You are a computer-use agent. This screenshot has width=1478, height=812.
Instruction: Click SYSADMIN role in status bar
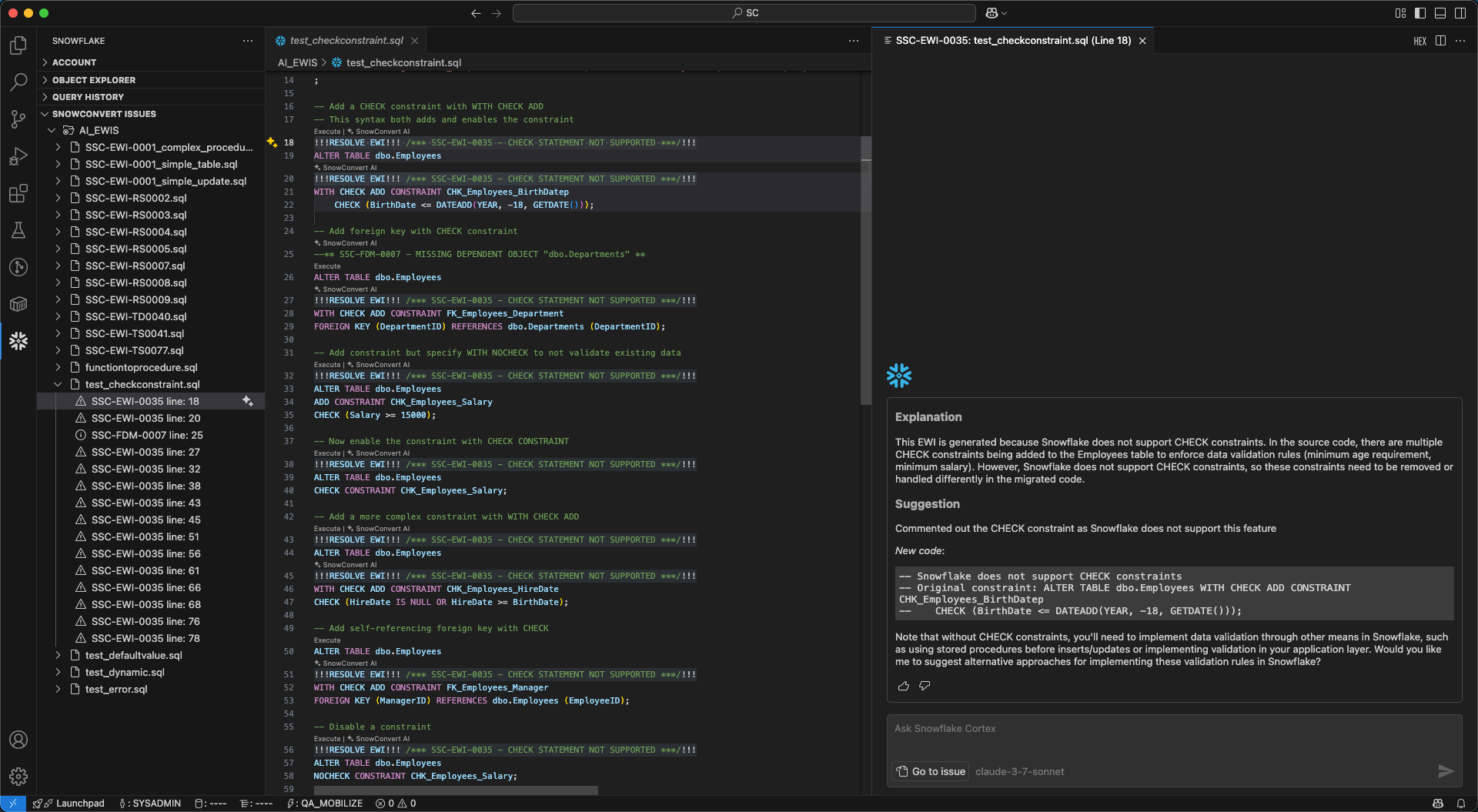(x=151, y=804)
